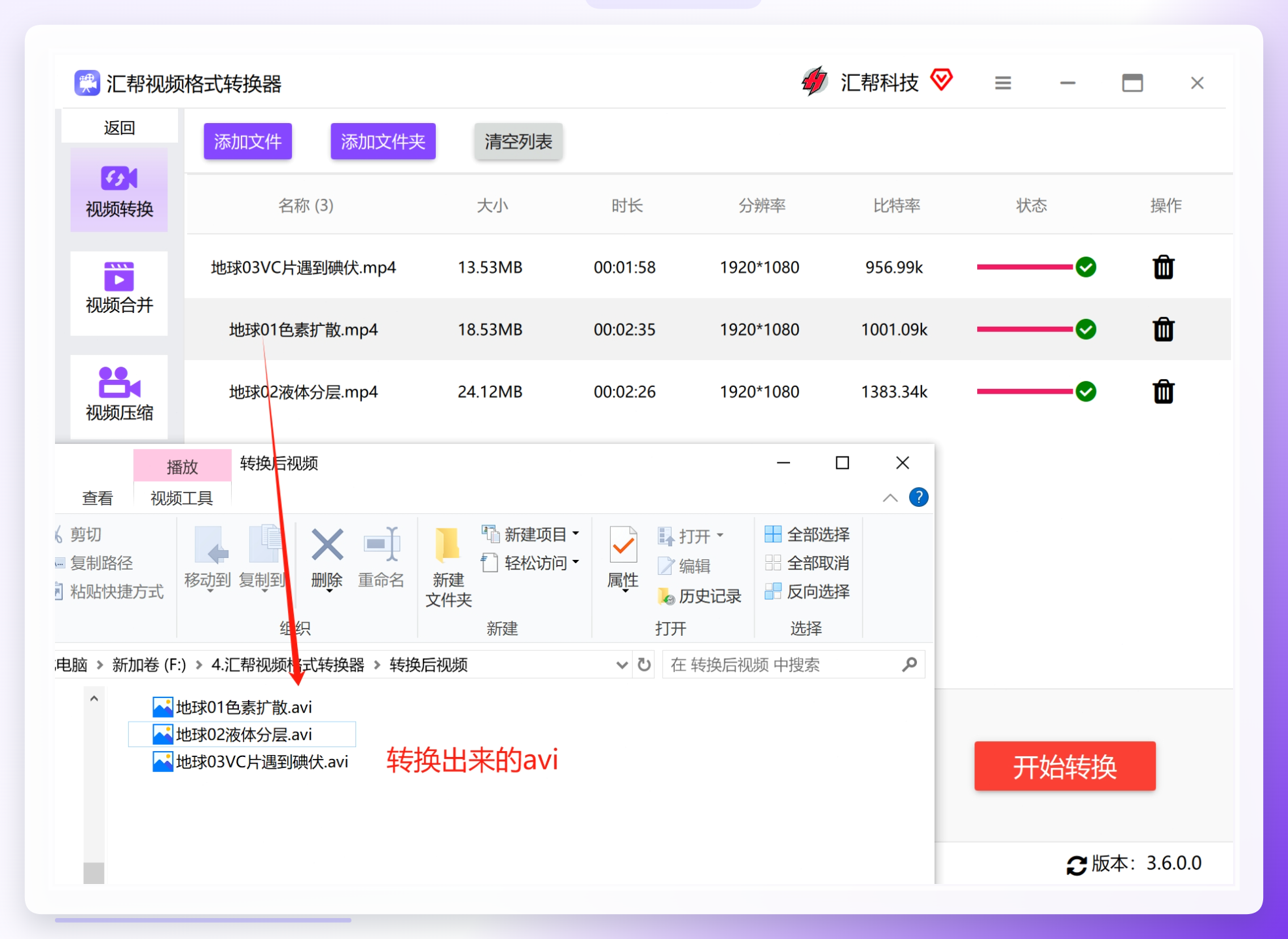
Task: Collapse the Explorer ribbon with chevron
Action: click(890, 498)
